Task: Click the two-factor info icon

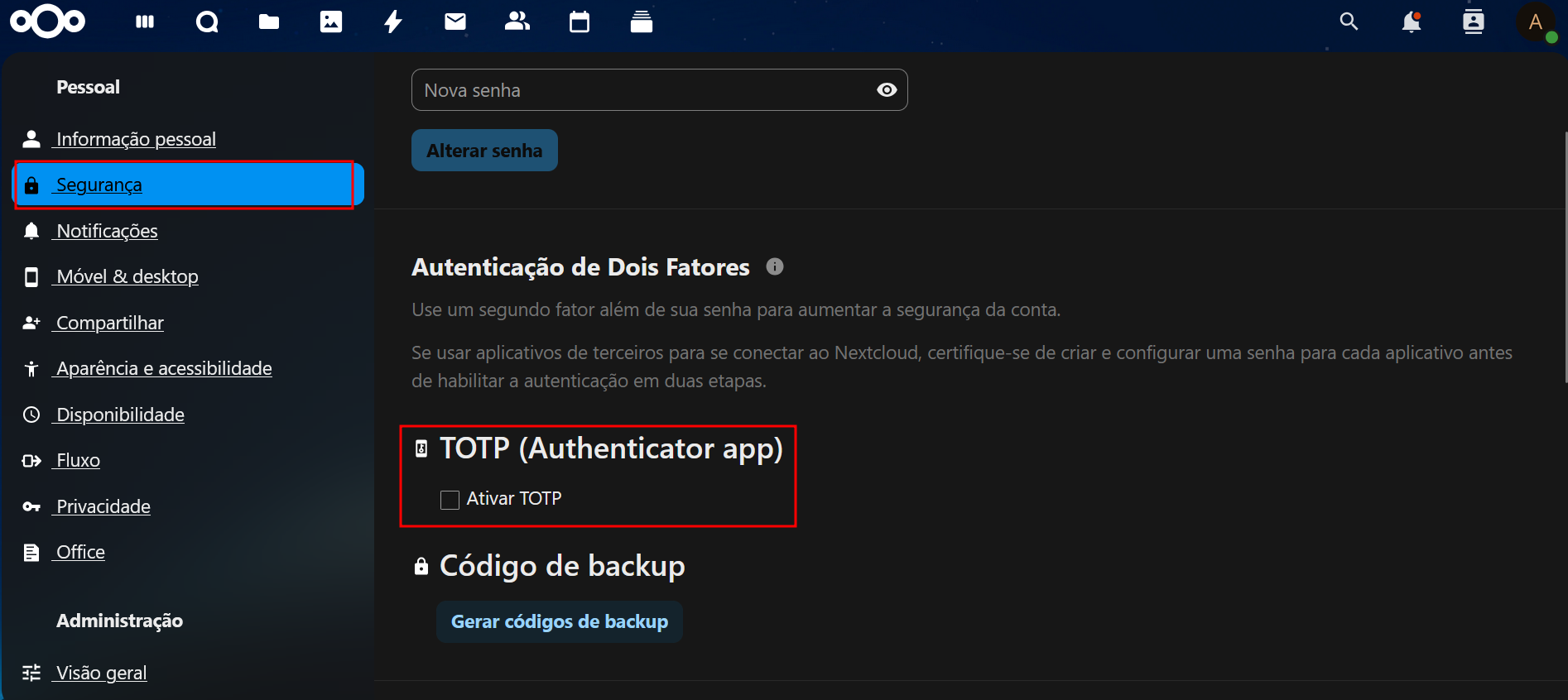Action: pyautogui.click(x=775, y=266)
